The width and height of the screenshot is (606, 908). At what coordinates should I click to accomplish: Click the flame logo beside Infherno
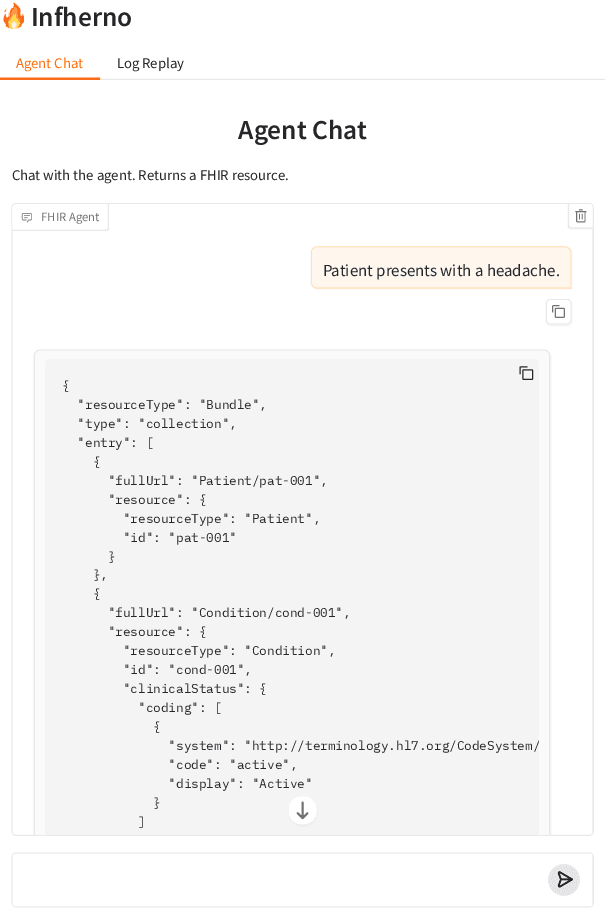(15, 16)
